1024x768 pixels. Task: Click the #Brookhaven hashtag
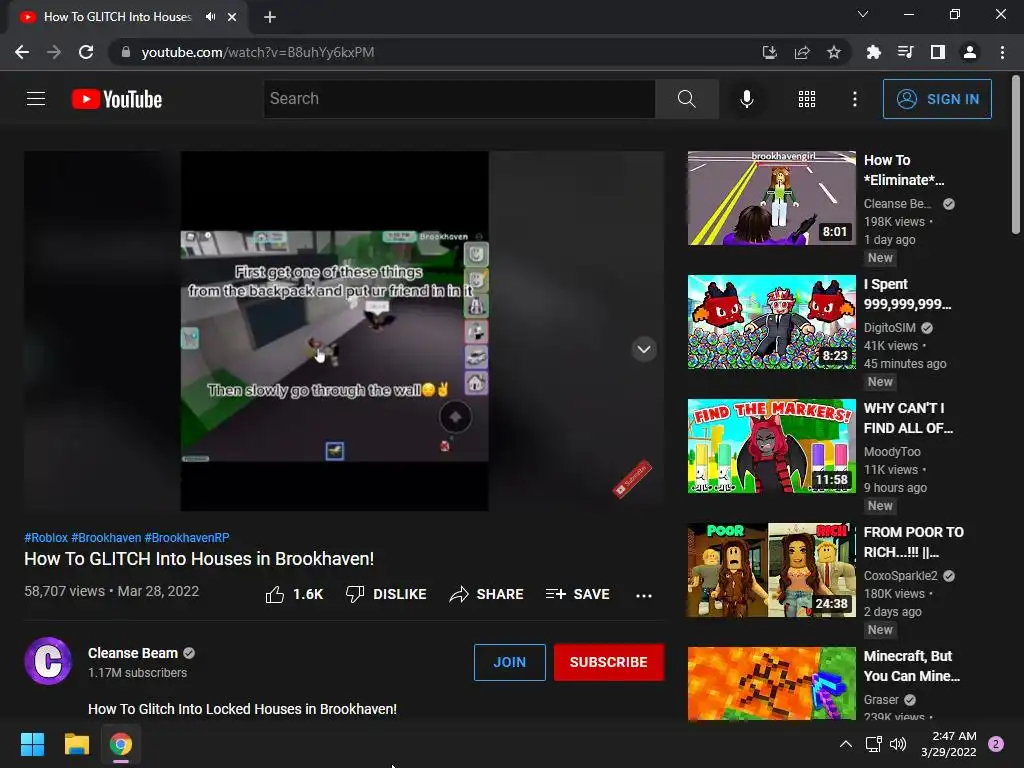click(x=106, y=537)
